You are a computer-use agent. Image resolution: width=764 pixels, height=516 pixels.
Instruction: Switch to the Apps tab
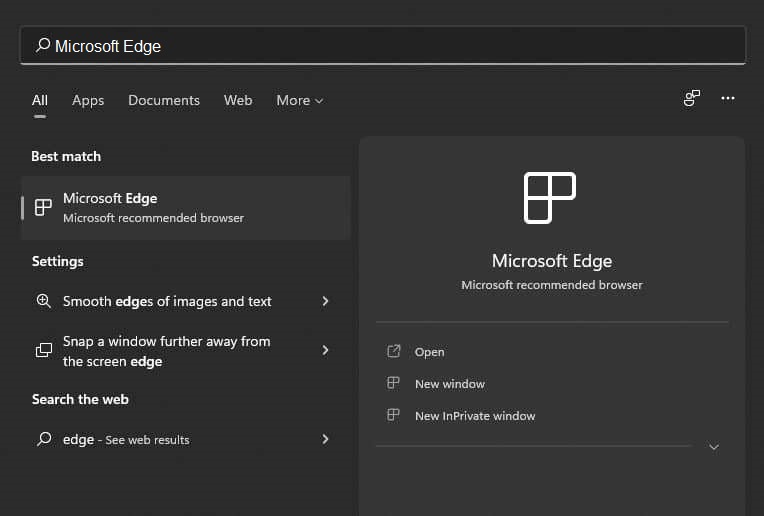[x=88, y=100]
